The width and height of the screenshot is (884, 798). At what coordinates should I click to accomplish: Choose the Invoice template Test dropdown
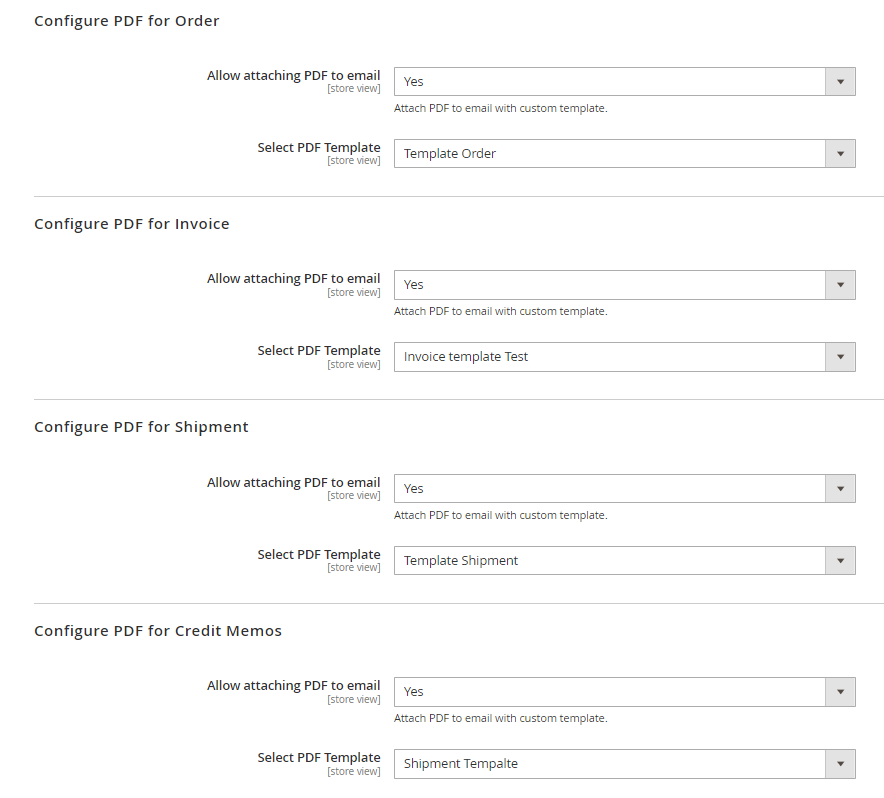click(x=625, y=357)
